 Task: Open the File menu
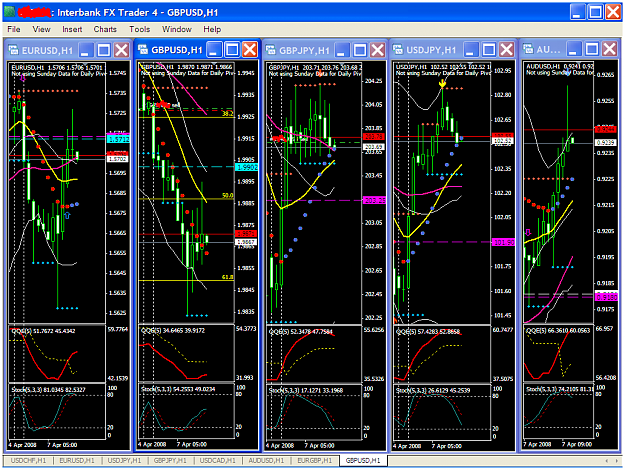click(x=14, y=29)
